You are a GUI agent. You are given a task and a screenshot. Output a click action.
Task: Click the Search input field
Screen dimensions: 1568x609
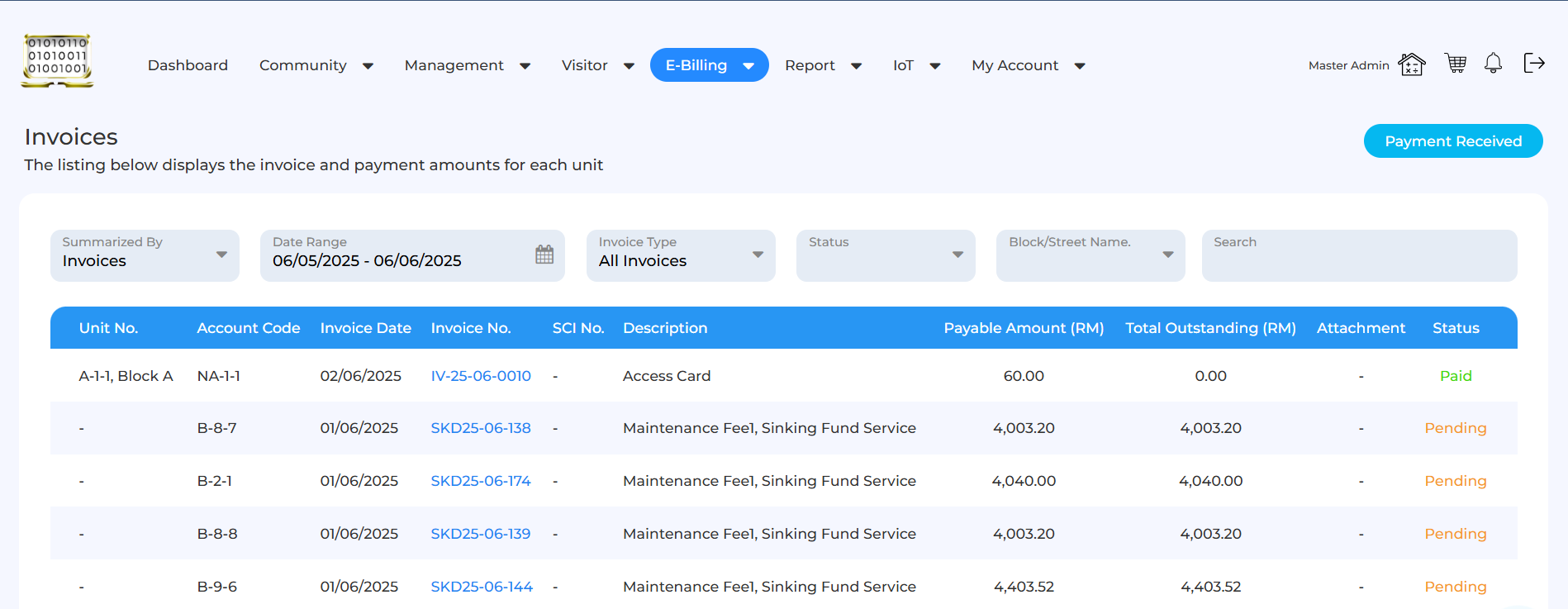pos(1359,255)
